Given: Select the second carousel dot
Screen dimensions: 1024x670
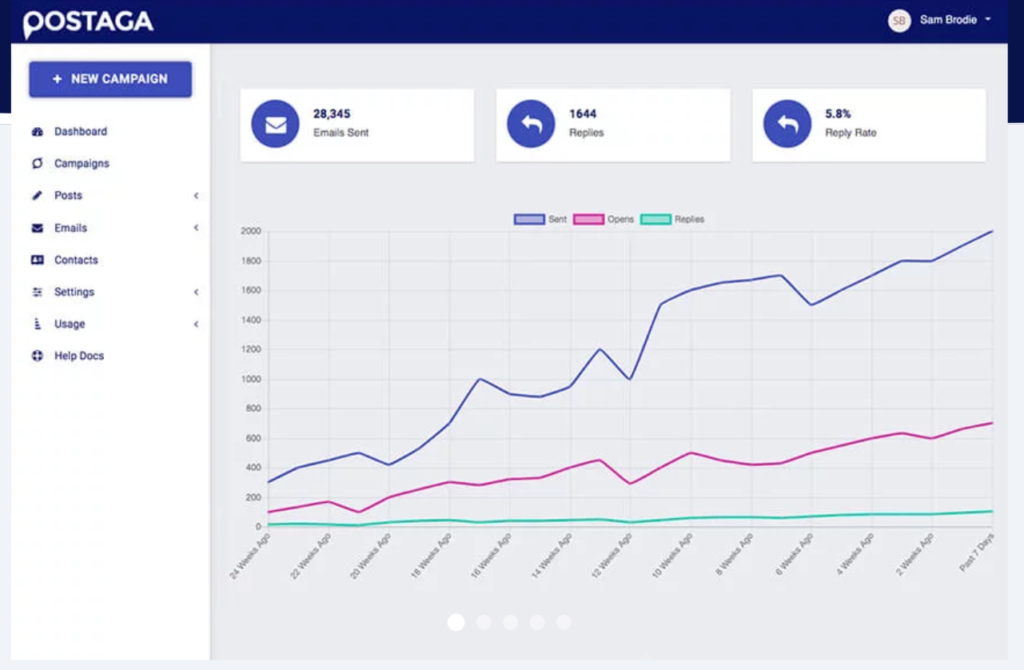Looking at the screenshot, I should [484, 622].
